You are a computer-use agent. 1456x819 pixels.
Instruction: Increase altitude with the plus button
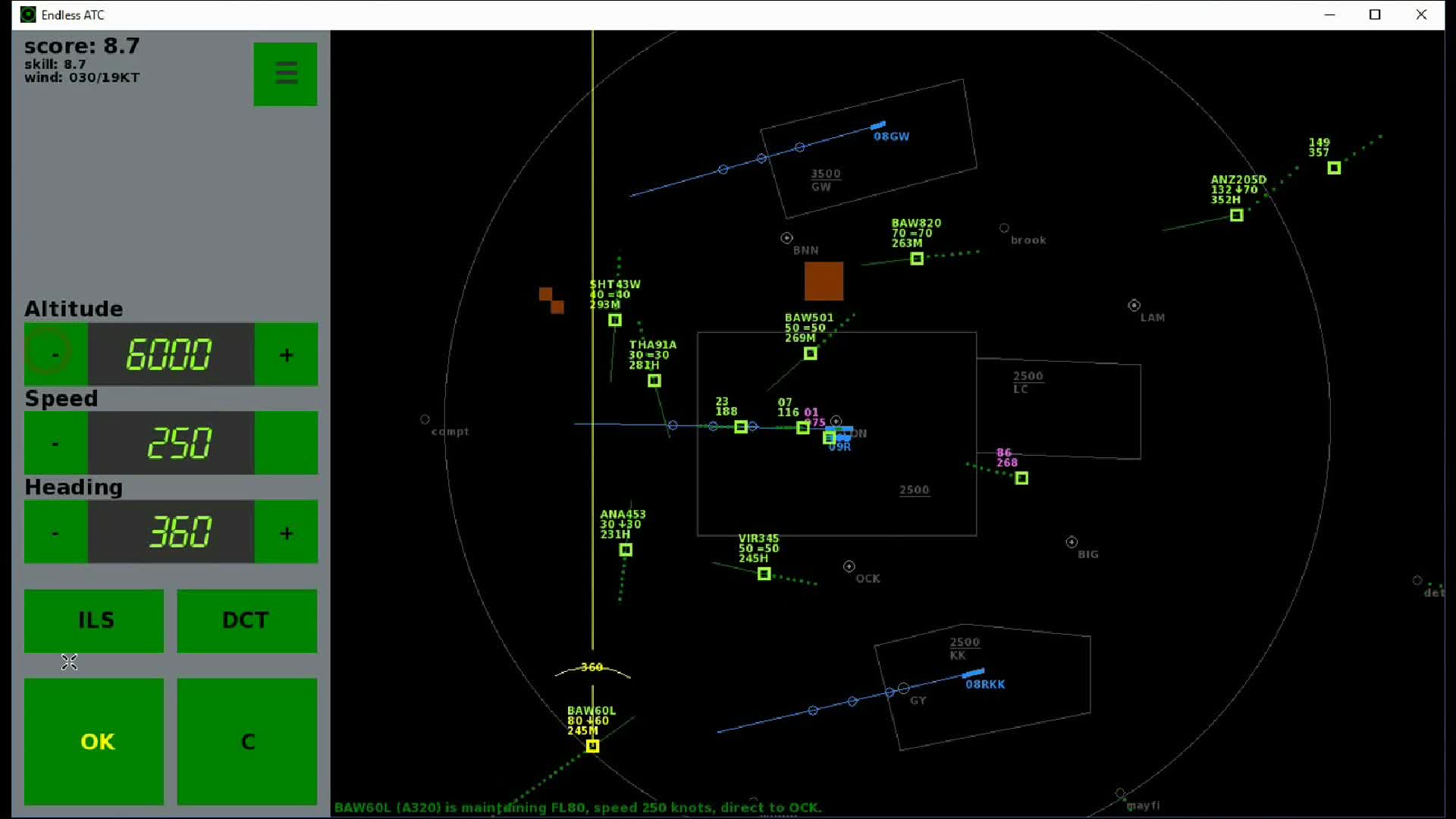point(286,354)
